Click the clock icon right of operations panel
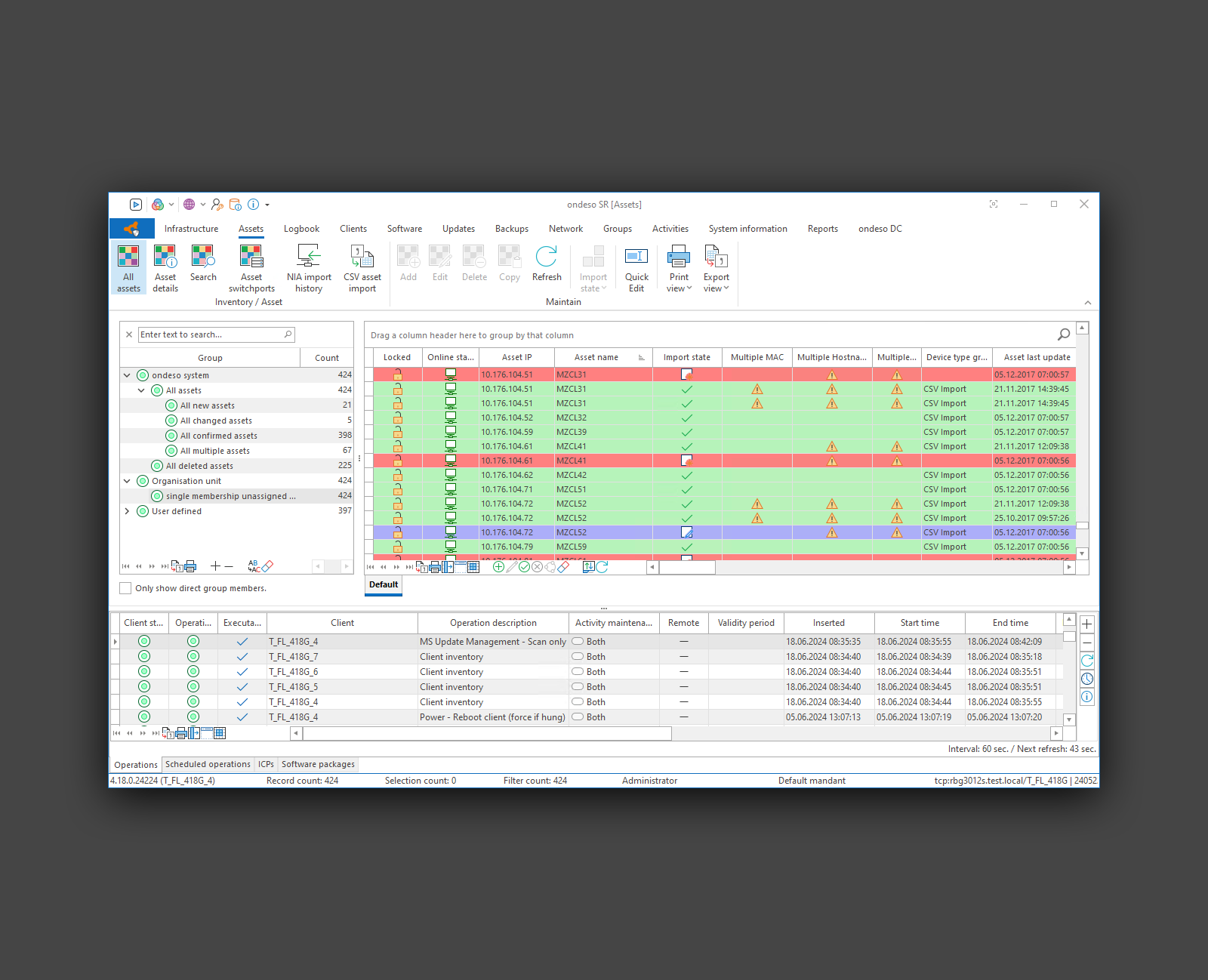The height and width of the screenshot is (980, 1208). [1087, 679]
